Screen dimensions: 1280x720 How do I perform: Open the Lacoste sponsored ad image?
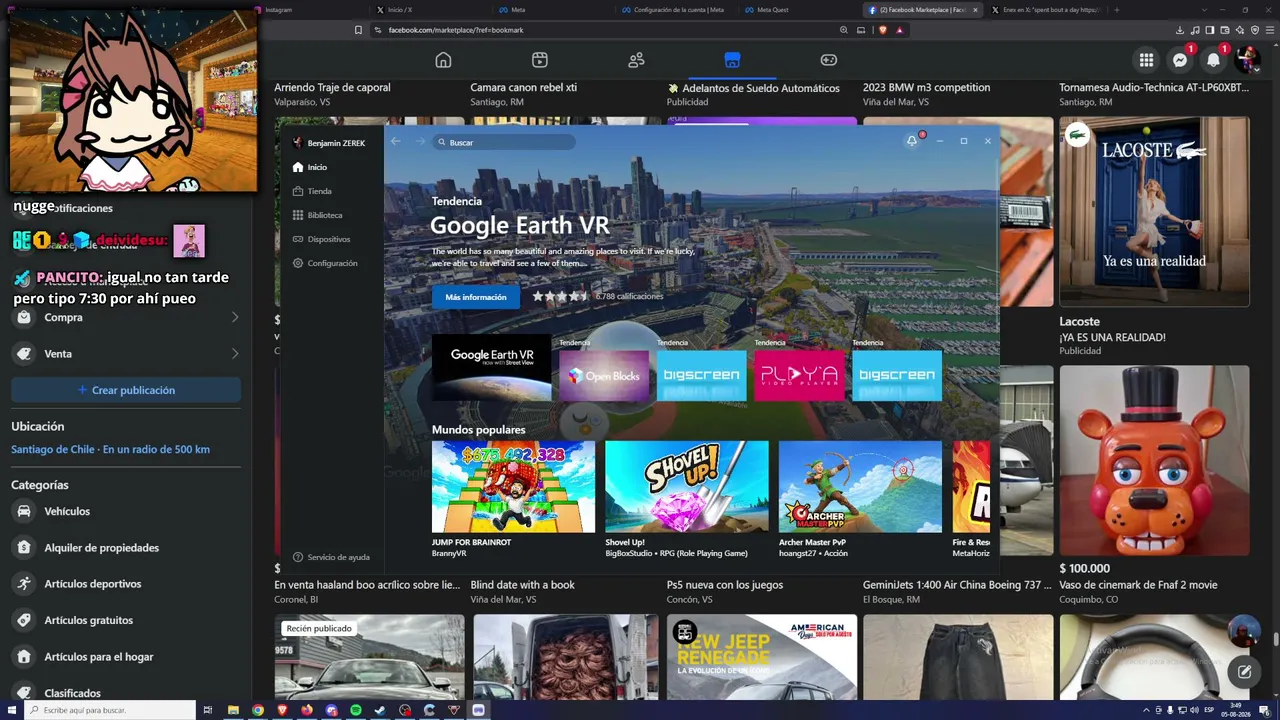[1154, 212]
